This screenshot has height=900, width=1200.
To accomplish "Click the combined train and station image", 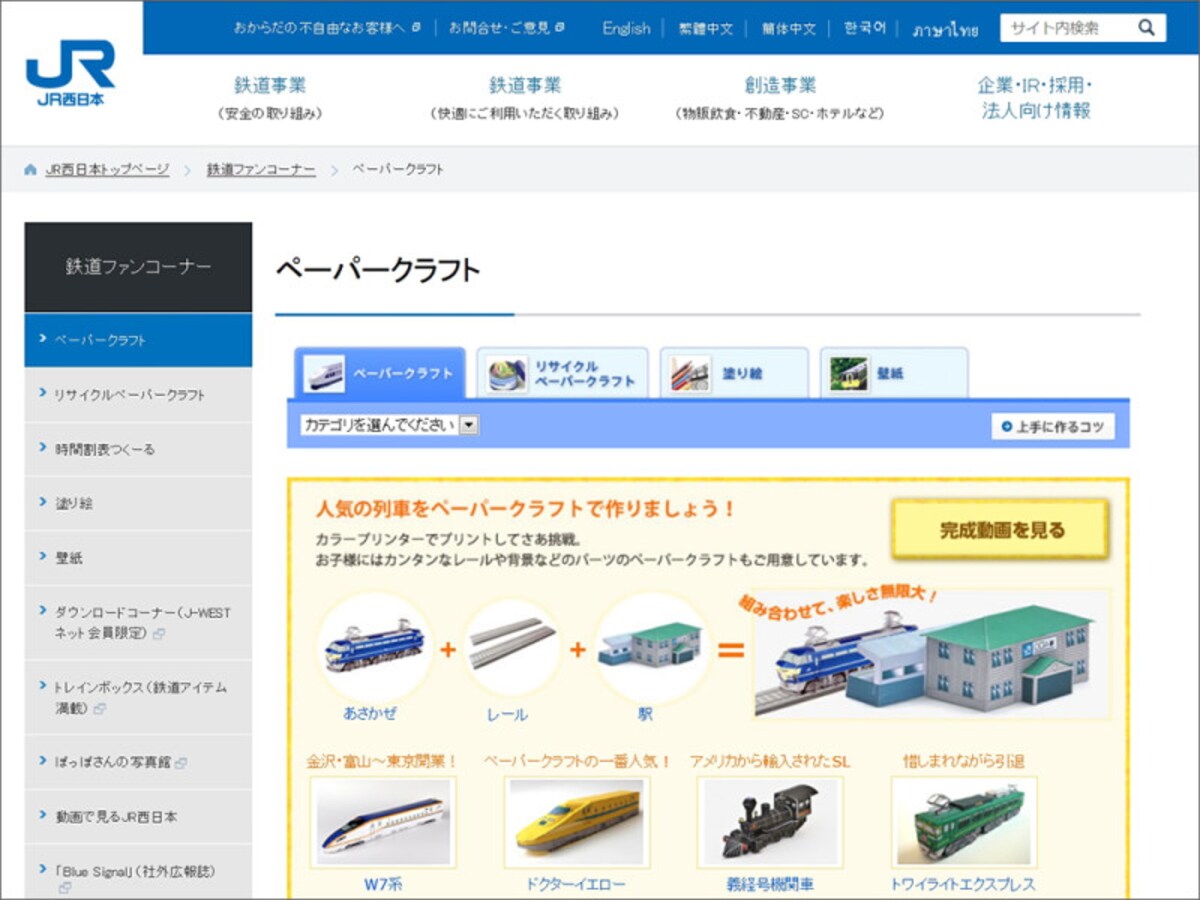I will tap(931, 653).
